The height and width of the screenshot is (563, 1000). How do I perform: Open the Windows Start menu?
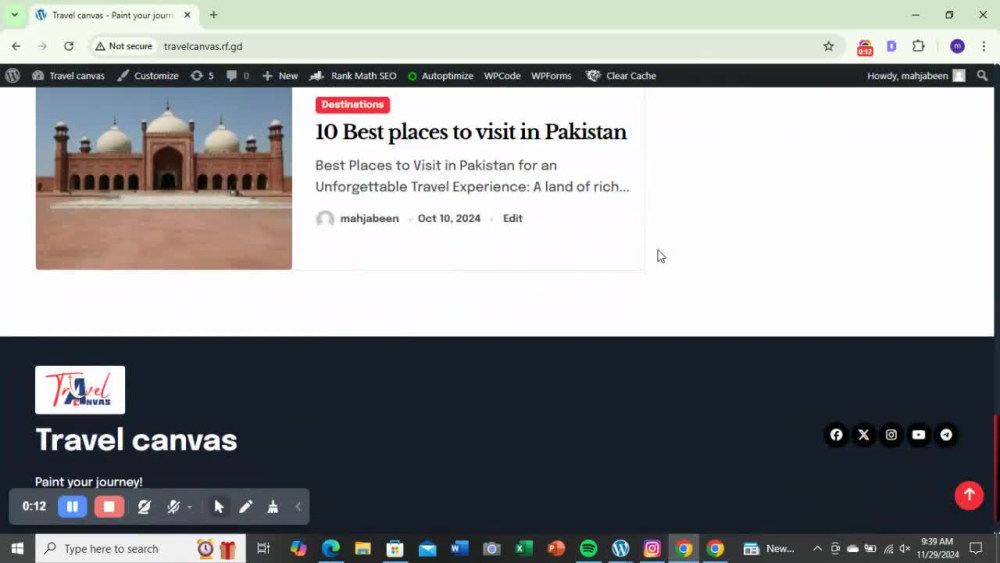pos(17,548)
